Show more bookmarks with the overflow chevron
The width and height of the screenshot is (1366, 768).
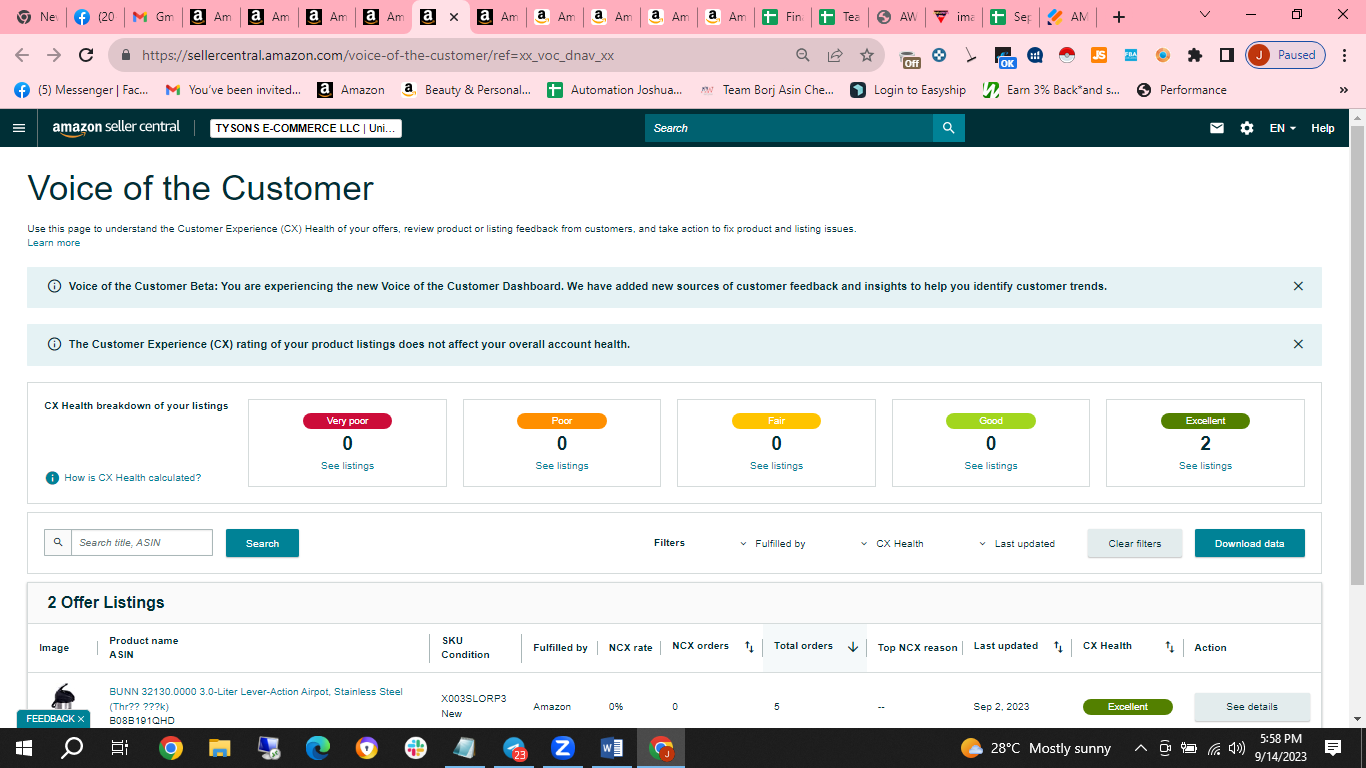pyautogui.click(x=1343, y=90)
